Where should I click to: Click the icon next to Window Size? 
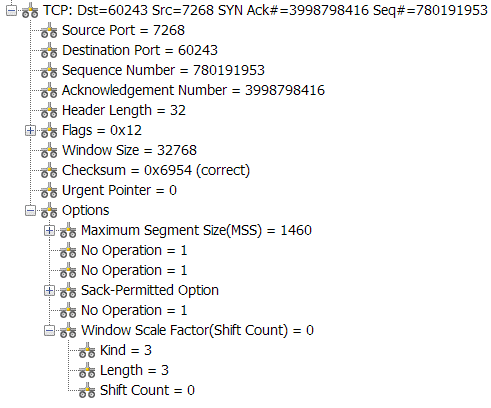tap(49, 151)
